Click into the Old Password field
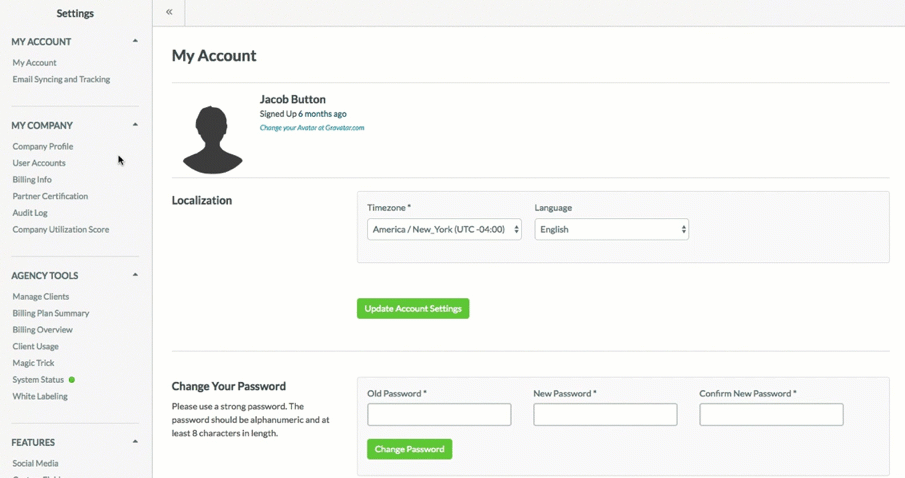This screenshot has width=905, height=478. pos(439,414)
